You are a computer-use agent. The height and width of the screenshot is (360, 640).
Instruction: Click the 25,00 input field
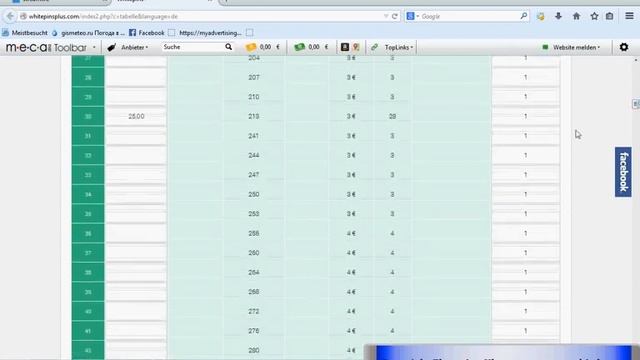tap(136, 116)
